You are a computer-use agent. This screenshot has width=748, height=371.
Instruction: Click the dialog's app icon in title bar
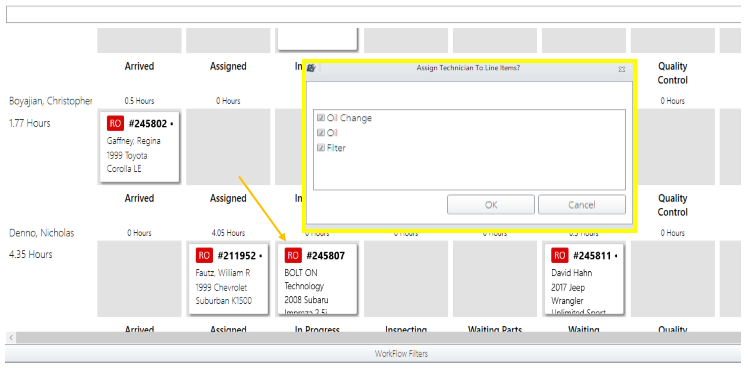click(x=311, y=68)
